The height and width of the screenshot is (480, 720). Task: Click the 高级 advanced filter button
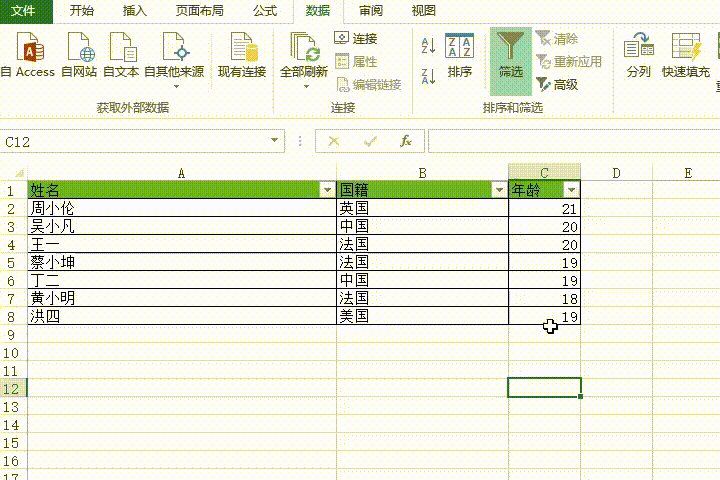(558, 85)
